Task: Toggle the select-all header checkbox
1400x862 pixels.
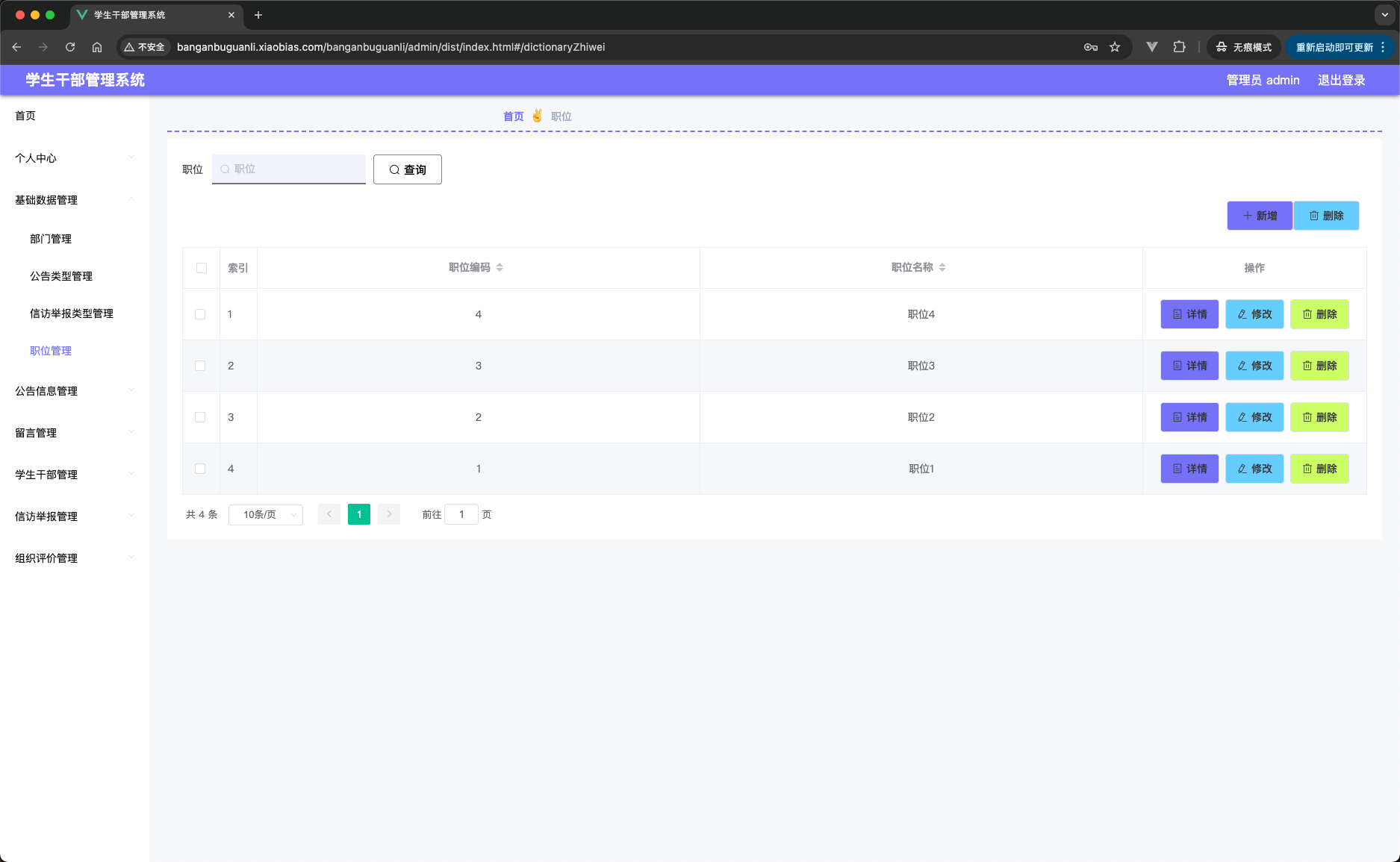Action: point(202,268)
